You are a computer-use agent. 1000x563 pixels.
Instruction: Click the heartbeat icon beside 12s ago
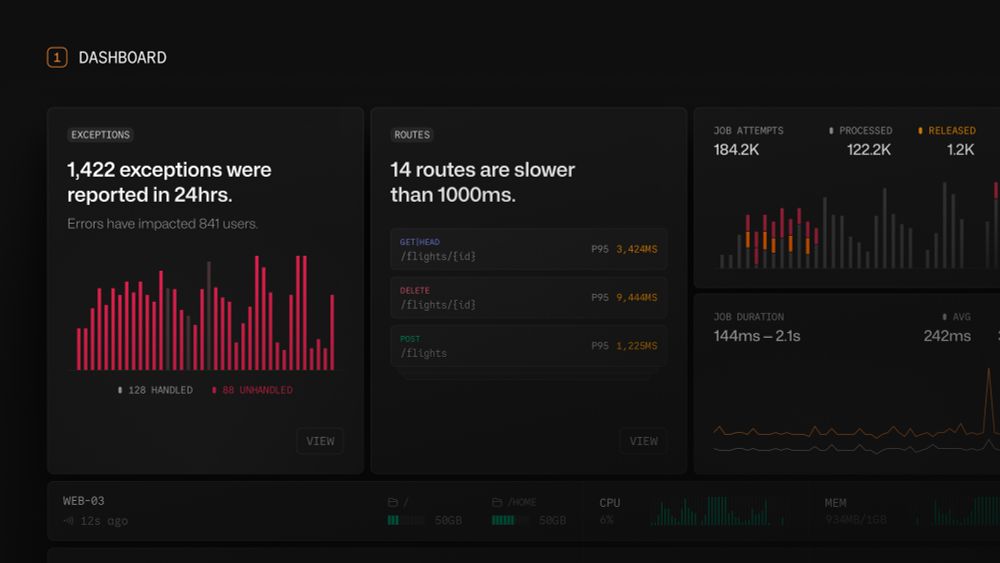(68, 521)
